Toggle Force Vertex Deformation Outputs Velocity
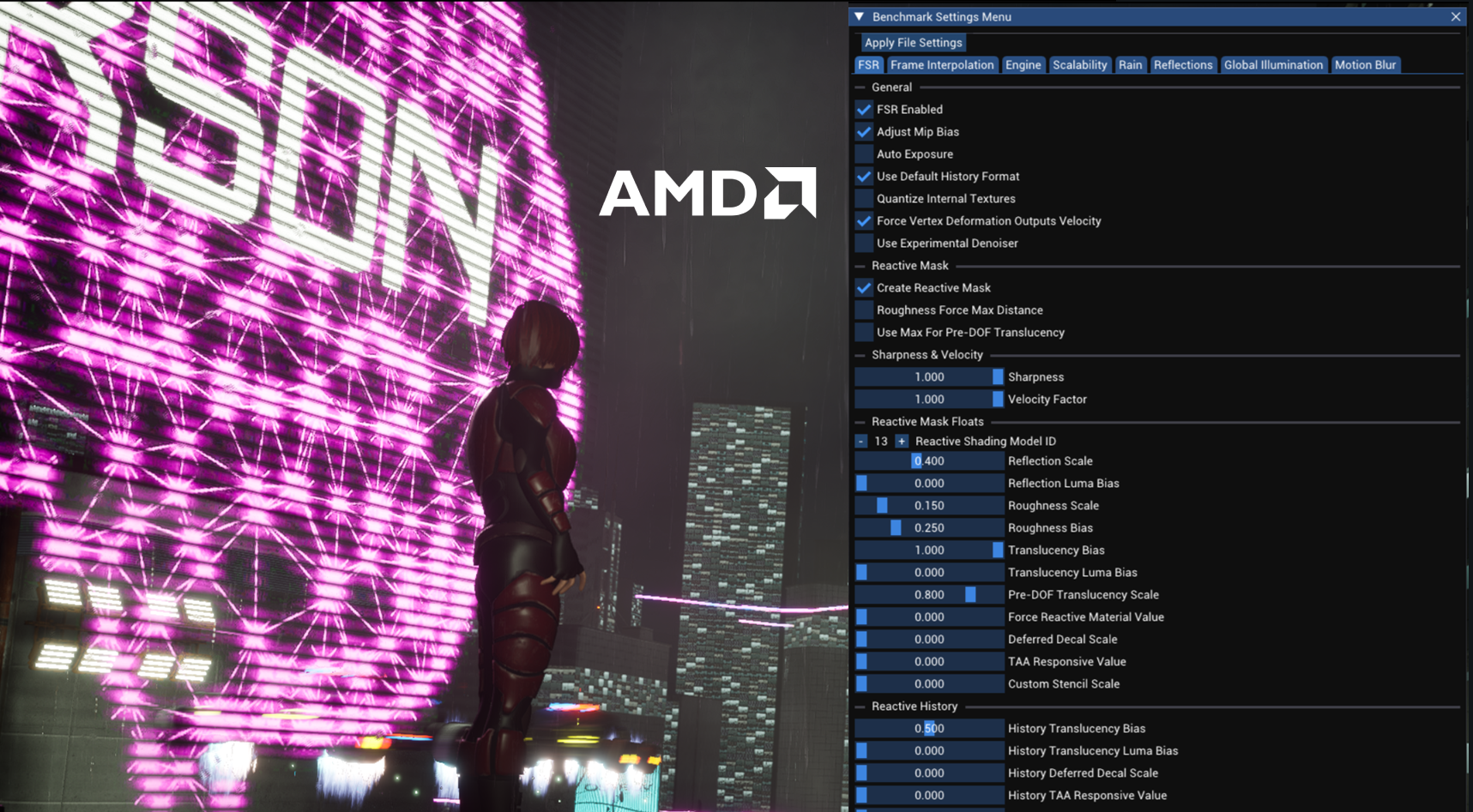Screen dimensions: 1473x812 tap(864, 220)
